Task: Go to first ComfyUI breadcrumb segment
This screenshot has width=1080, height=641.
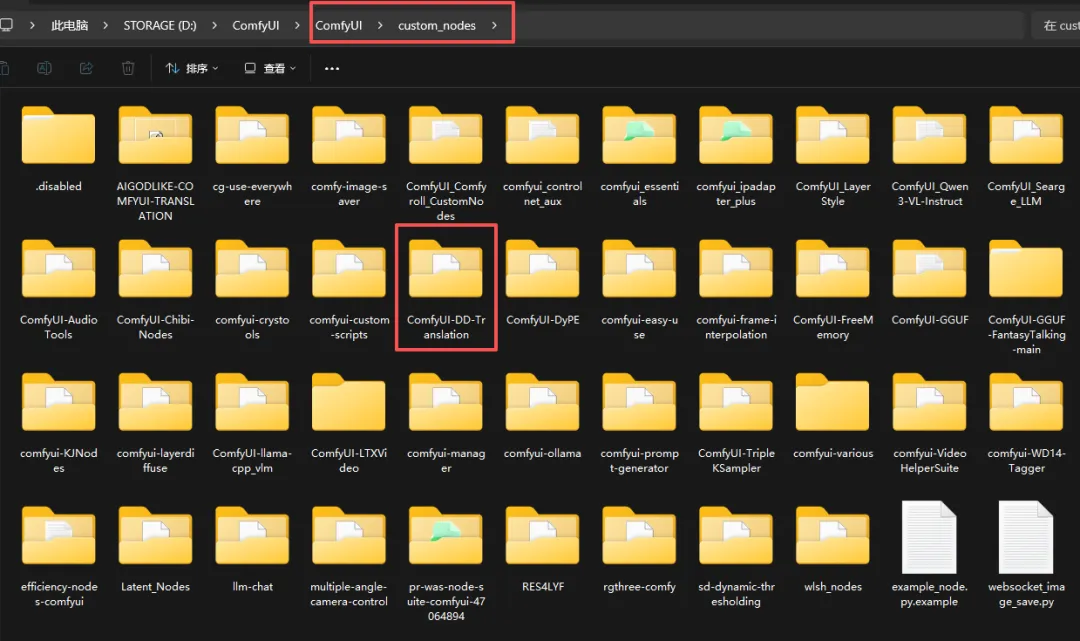Action: click(x=256, y=25)
